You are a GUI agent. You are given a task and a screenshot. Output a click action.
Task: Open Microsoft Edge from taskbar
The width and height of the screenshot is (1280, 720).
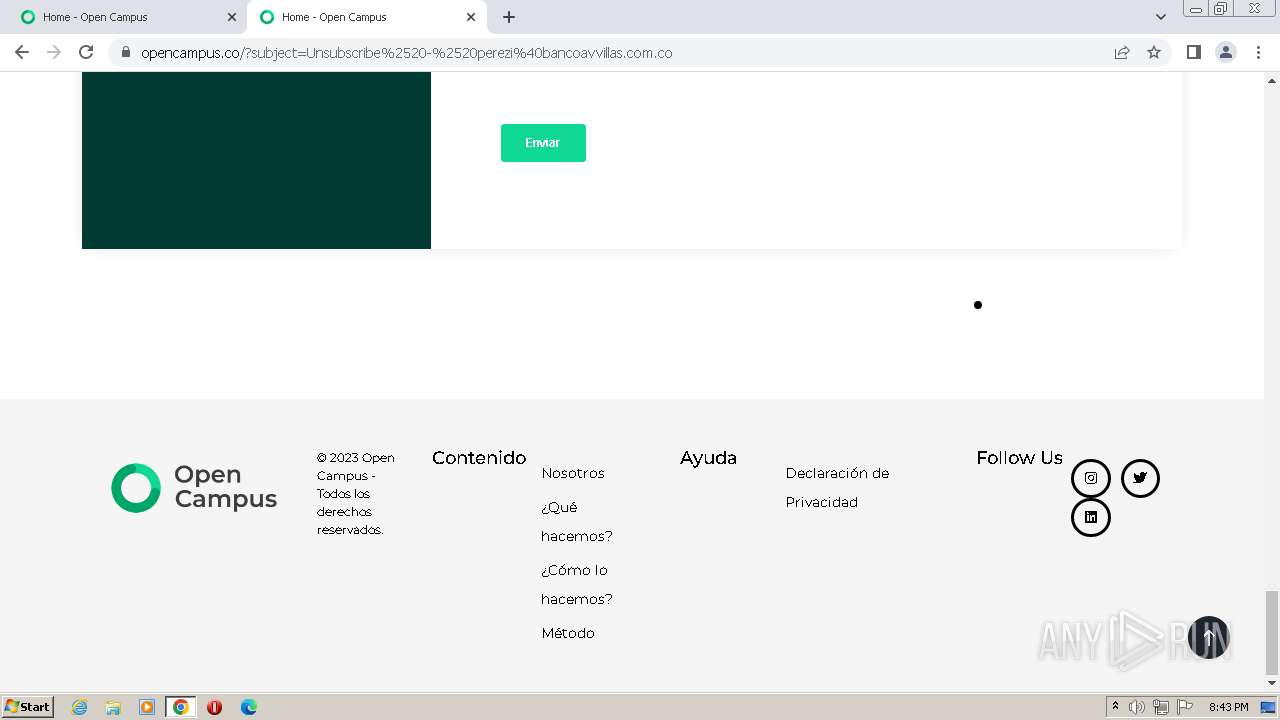pos(249,707)
